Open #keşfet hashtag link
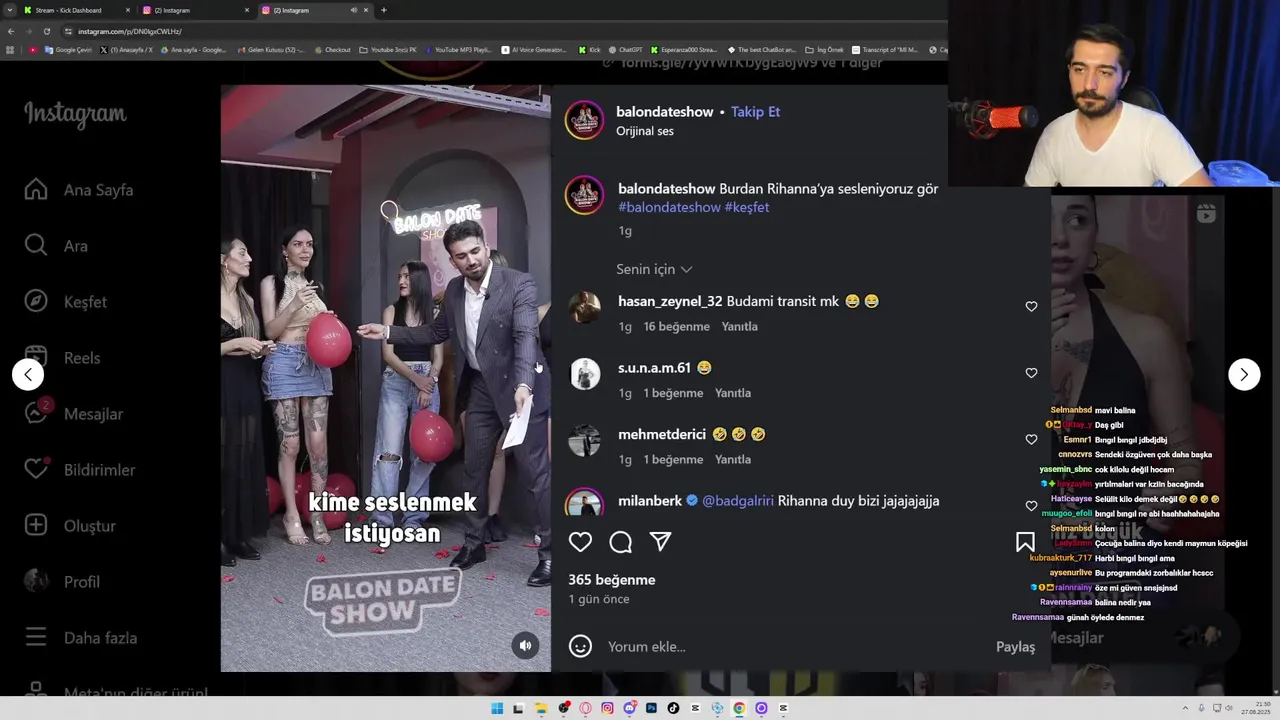 point(747,207)
